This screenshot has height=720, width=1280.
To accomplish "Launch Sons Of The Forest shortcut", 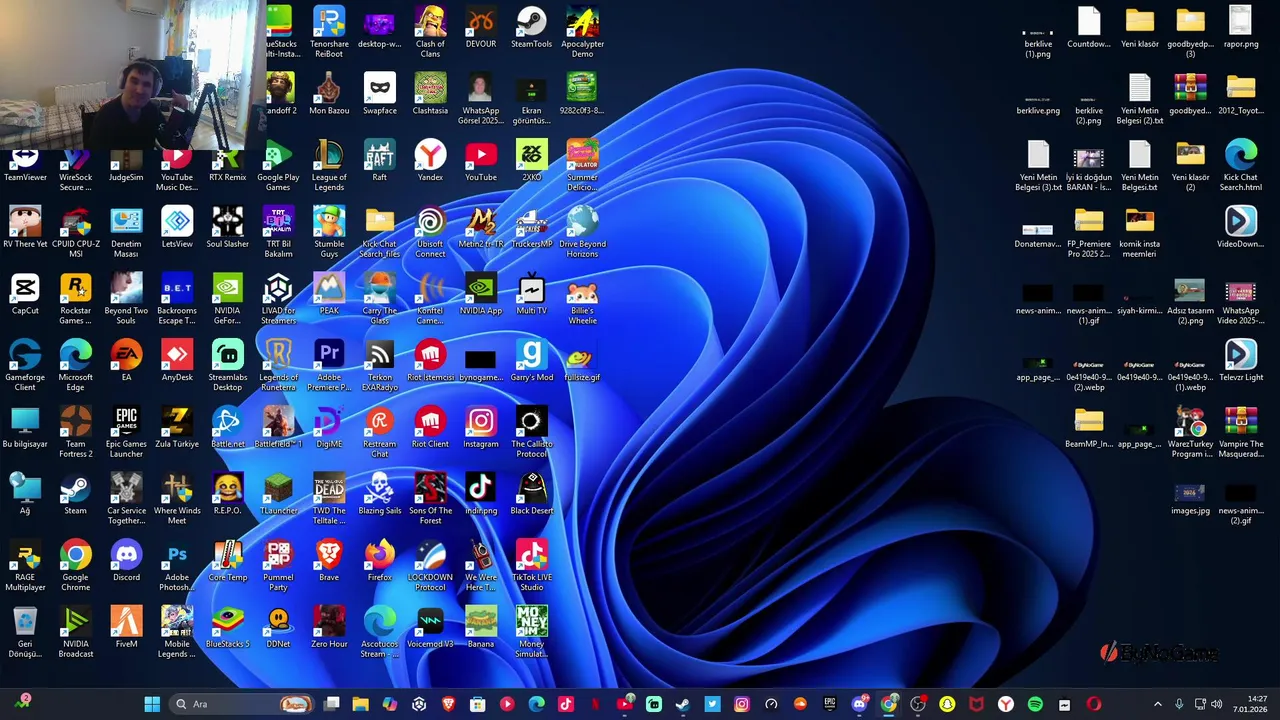I will (x=430, y=500).
